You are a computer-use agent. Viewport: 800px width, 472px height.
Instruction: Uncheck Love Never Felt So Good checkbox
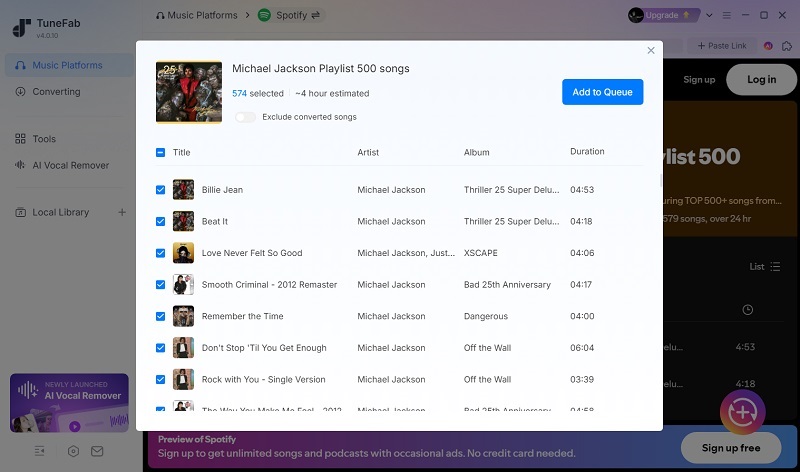tap(160, 253)
